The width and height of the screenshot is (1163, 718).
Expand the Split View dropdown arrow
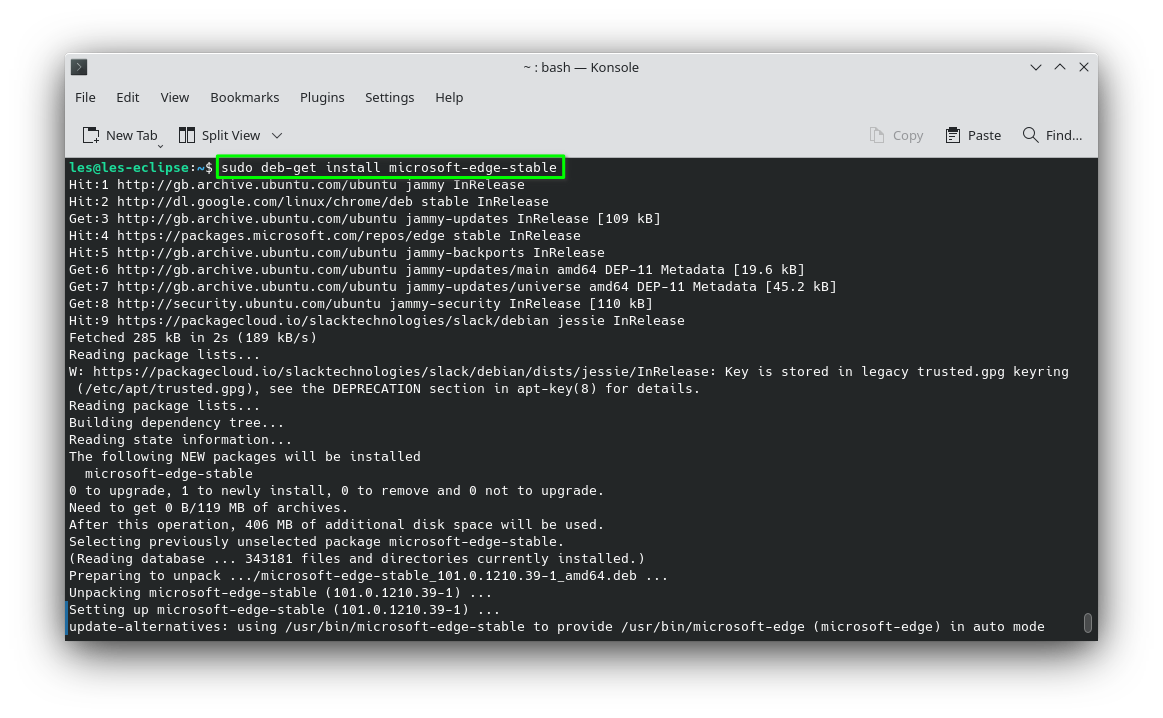tap(277, 136)
